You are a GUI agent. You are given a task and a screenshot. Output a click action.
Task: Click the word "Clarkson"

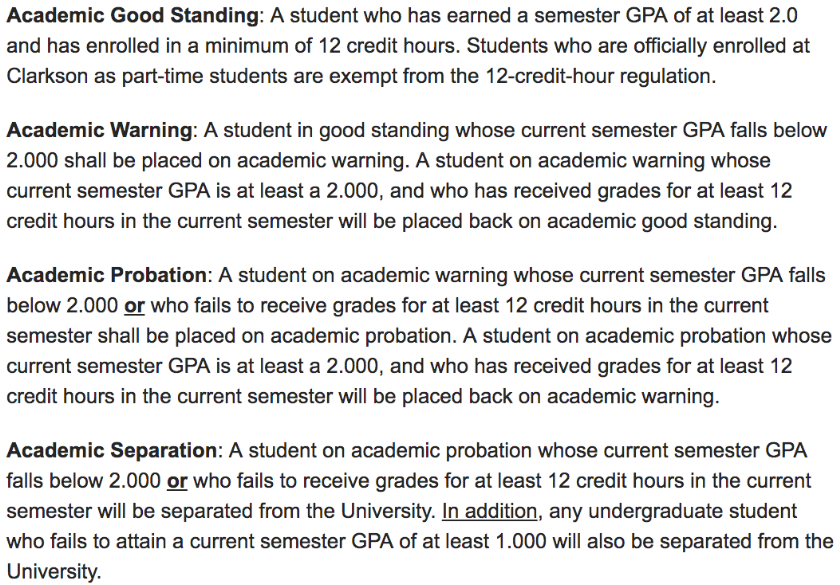48,77
